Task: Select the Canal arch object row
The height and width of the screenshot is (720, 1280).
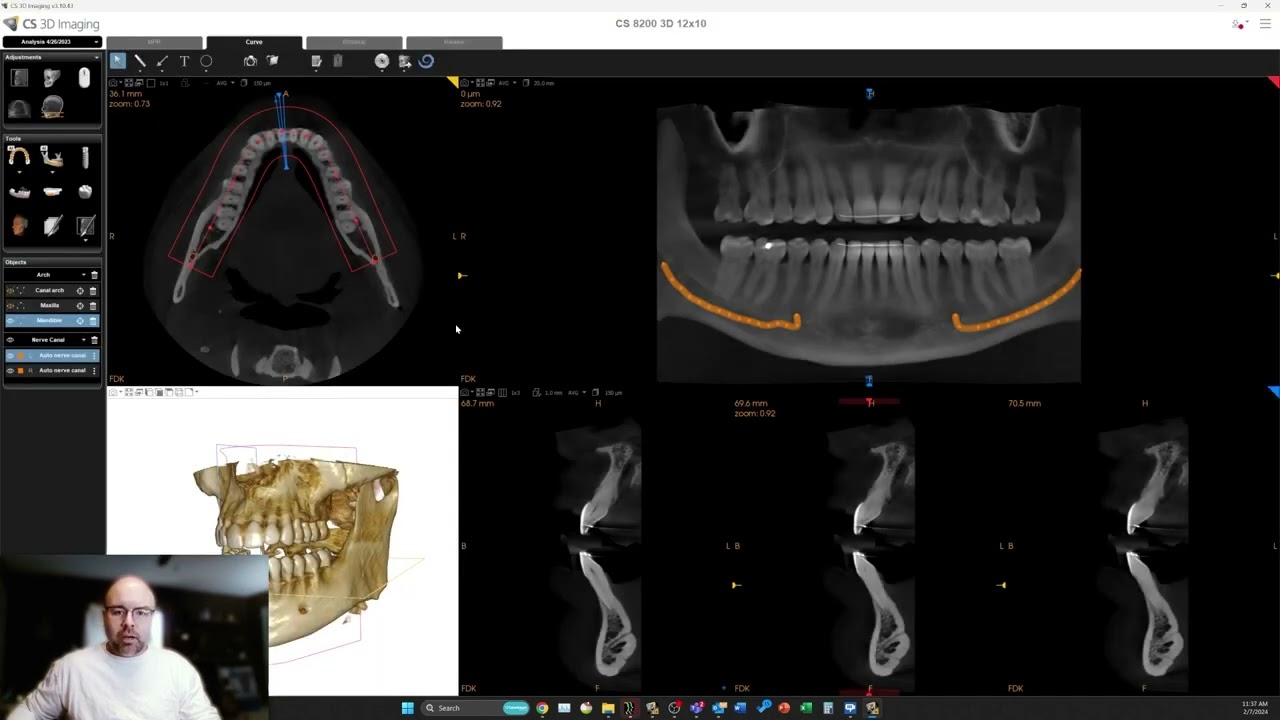Action: click(x=52, y=290)
